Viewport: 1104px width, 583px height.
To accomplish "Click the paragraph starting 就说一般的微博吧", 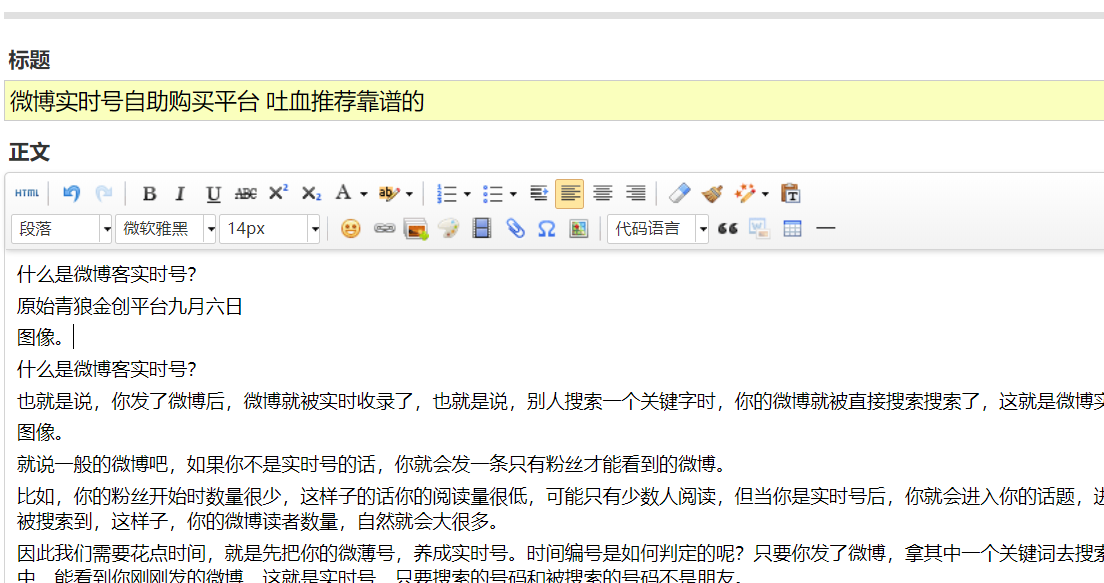I will coord(371,464).
